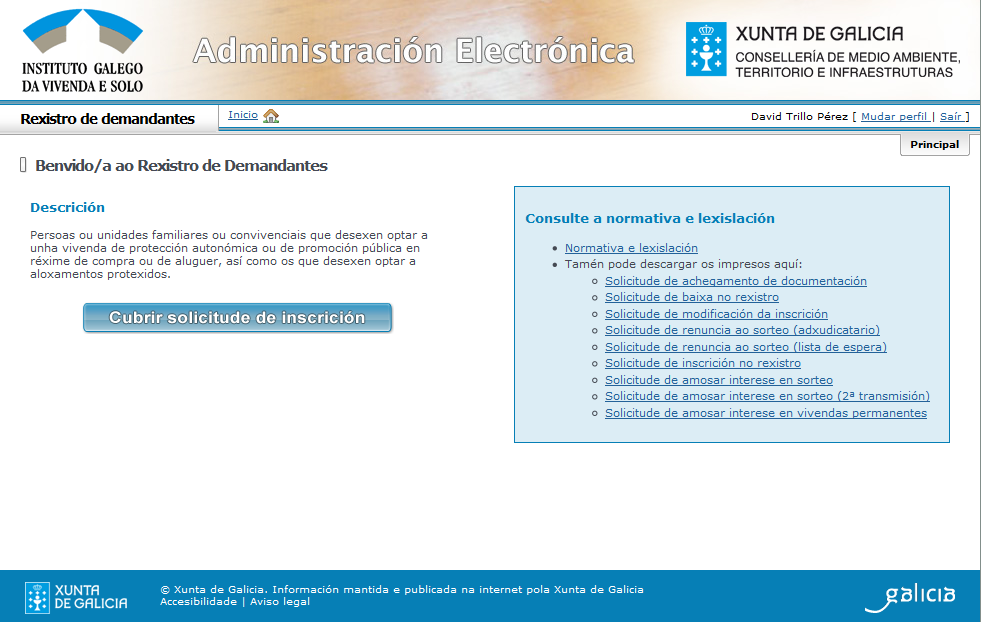Image resolution: width=981 pixels, height=622 pixels.
Task: Open Solicitude de renuncia ao sorteo (adxudicatario)
Action: 743,330
